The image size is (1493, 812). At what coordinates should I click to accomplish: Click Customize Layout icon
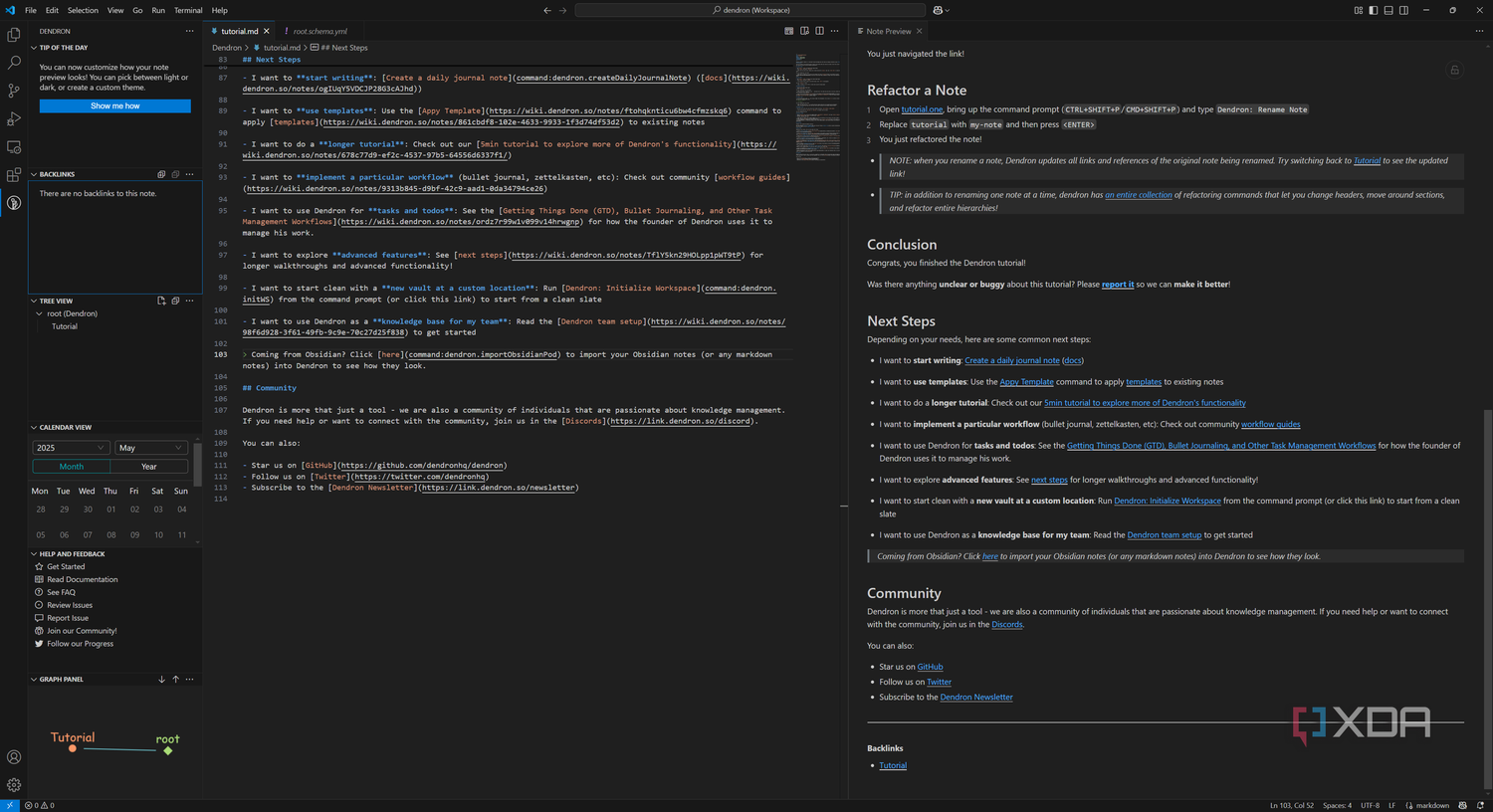coord(1359,10)
